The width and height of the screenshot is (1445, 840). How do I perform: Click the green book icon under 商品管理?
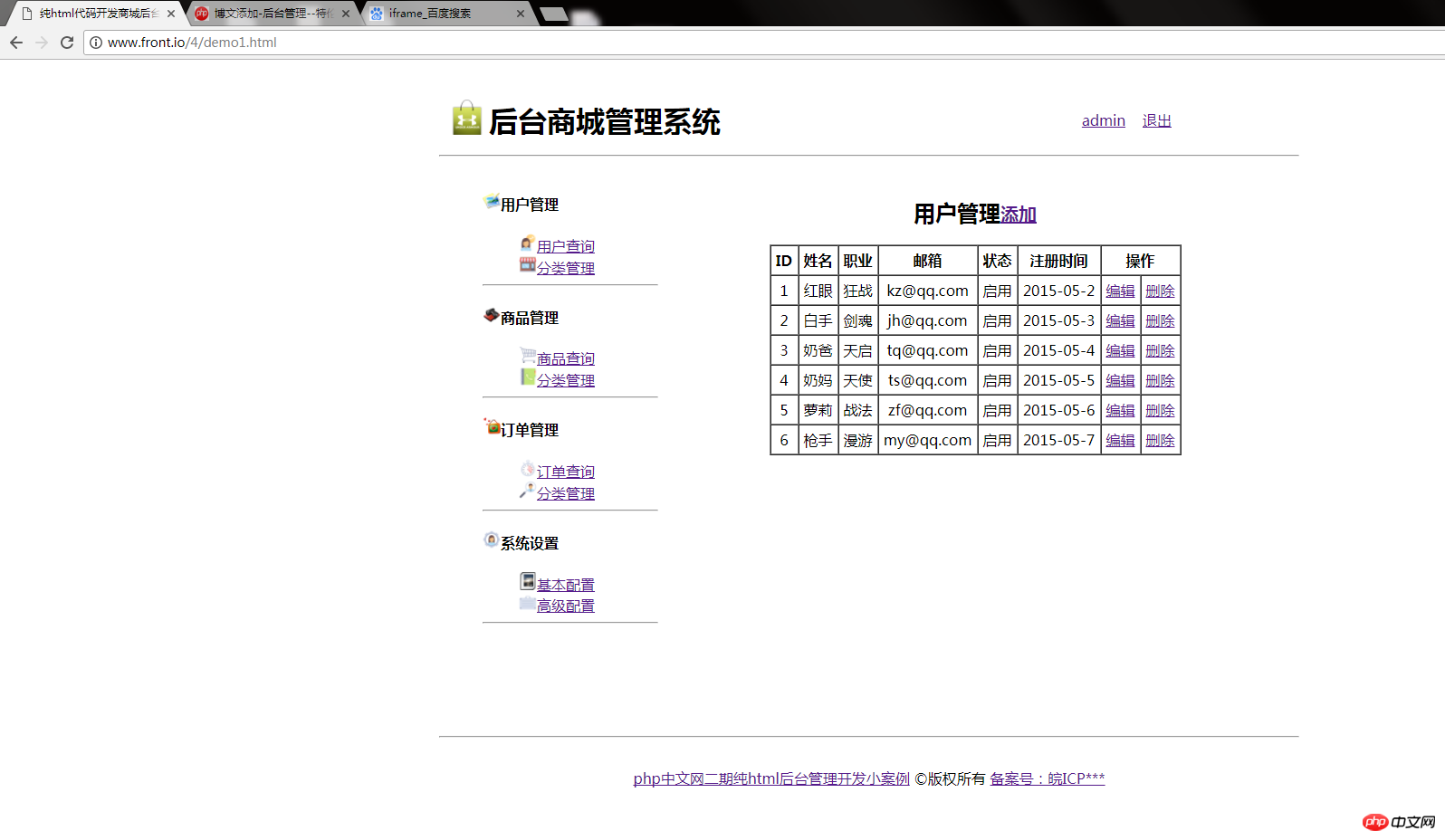coord(528,377)
